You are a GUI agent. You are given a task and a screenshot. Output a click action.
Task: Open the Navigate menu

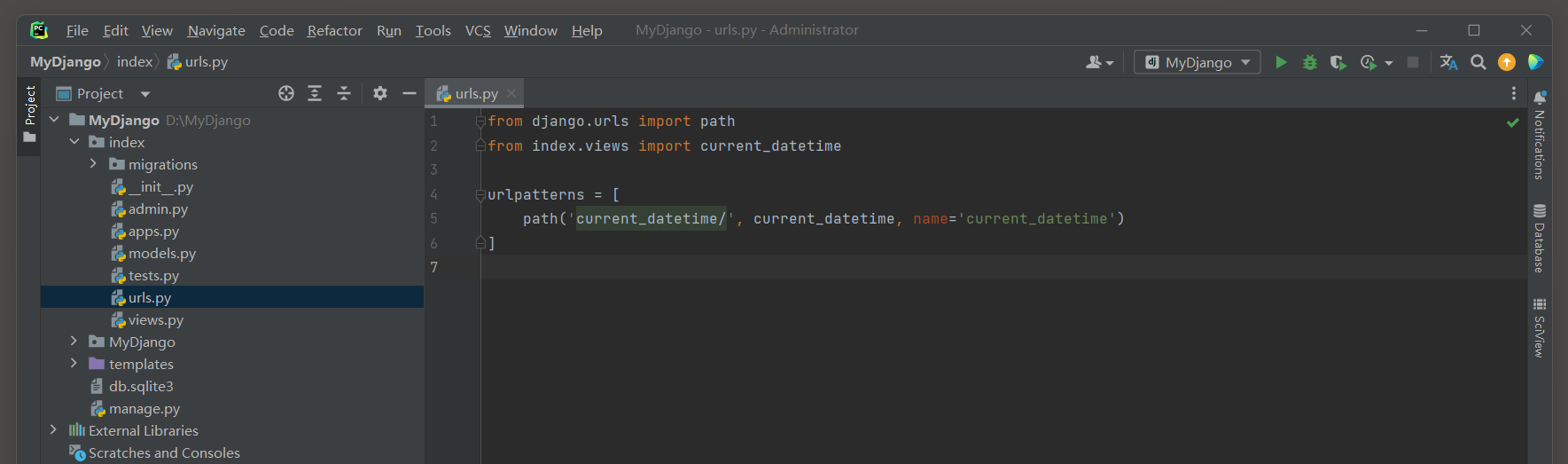point(216,30)
